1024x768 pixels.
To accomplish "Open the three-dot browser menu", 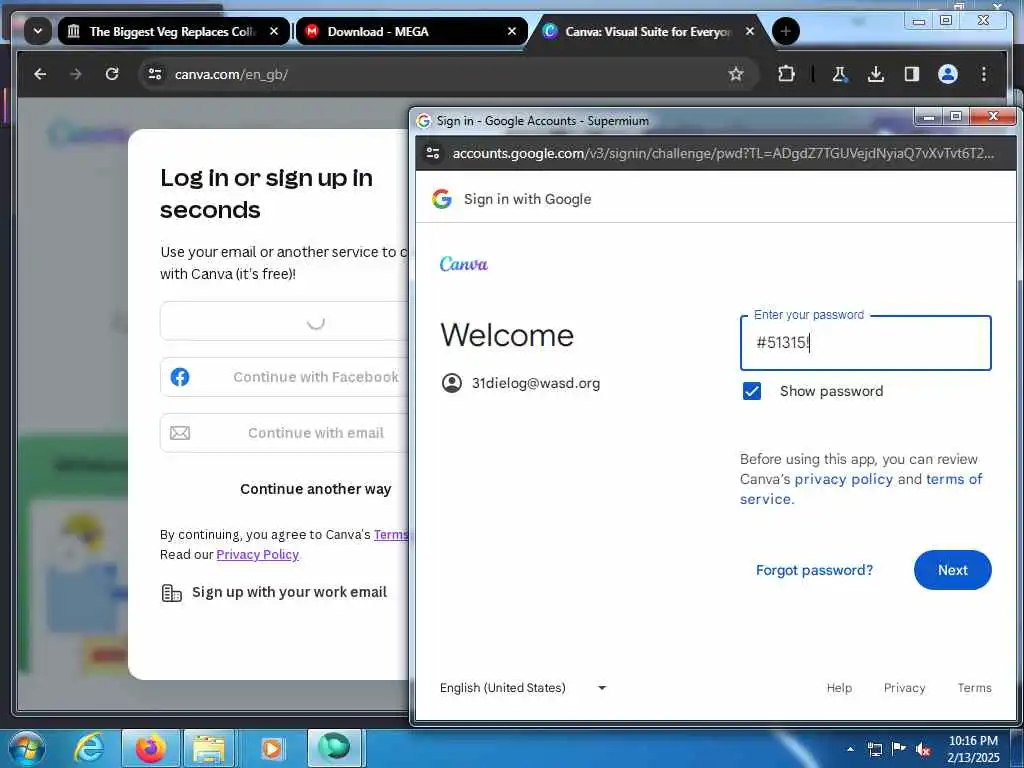I will pyautogui.click(x=984, y=74).
